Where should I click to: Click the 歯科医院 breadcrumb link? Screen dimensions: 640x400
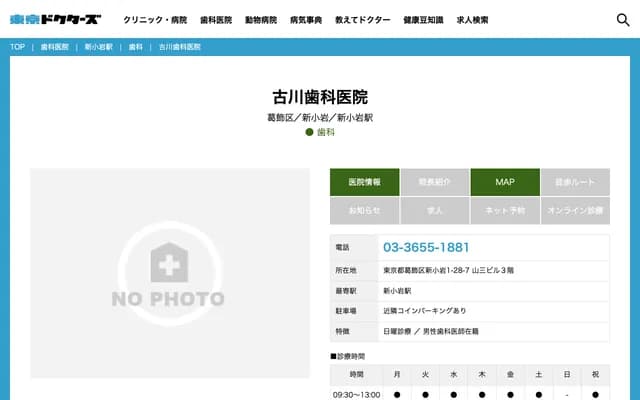55,47
